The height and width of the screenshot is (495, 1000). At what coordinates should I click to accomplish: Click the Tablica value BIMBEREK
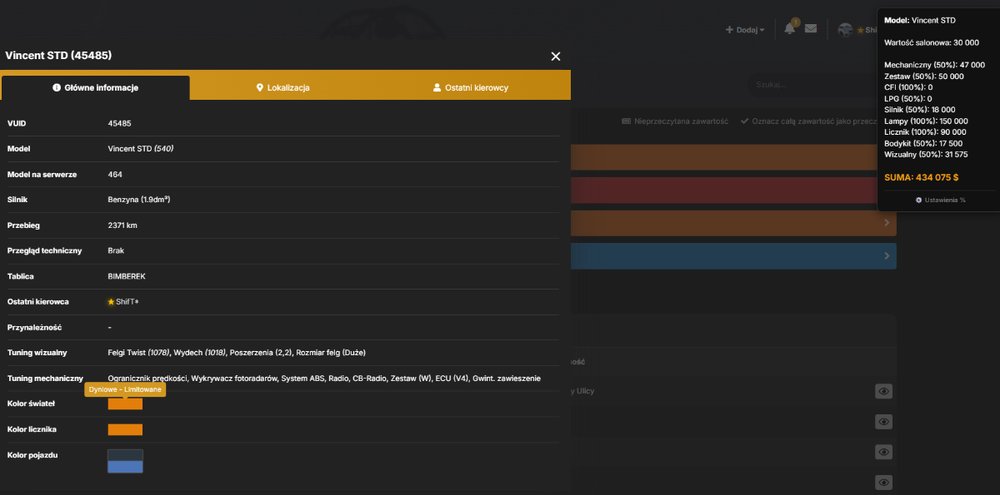127,276
